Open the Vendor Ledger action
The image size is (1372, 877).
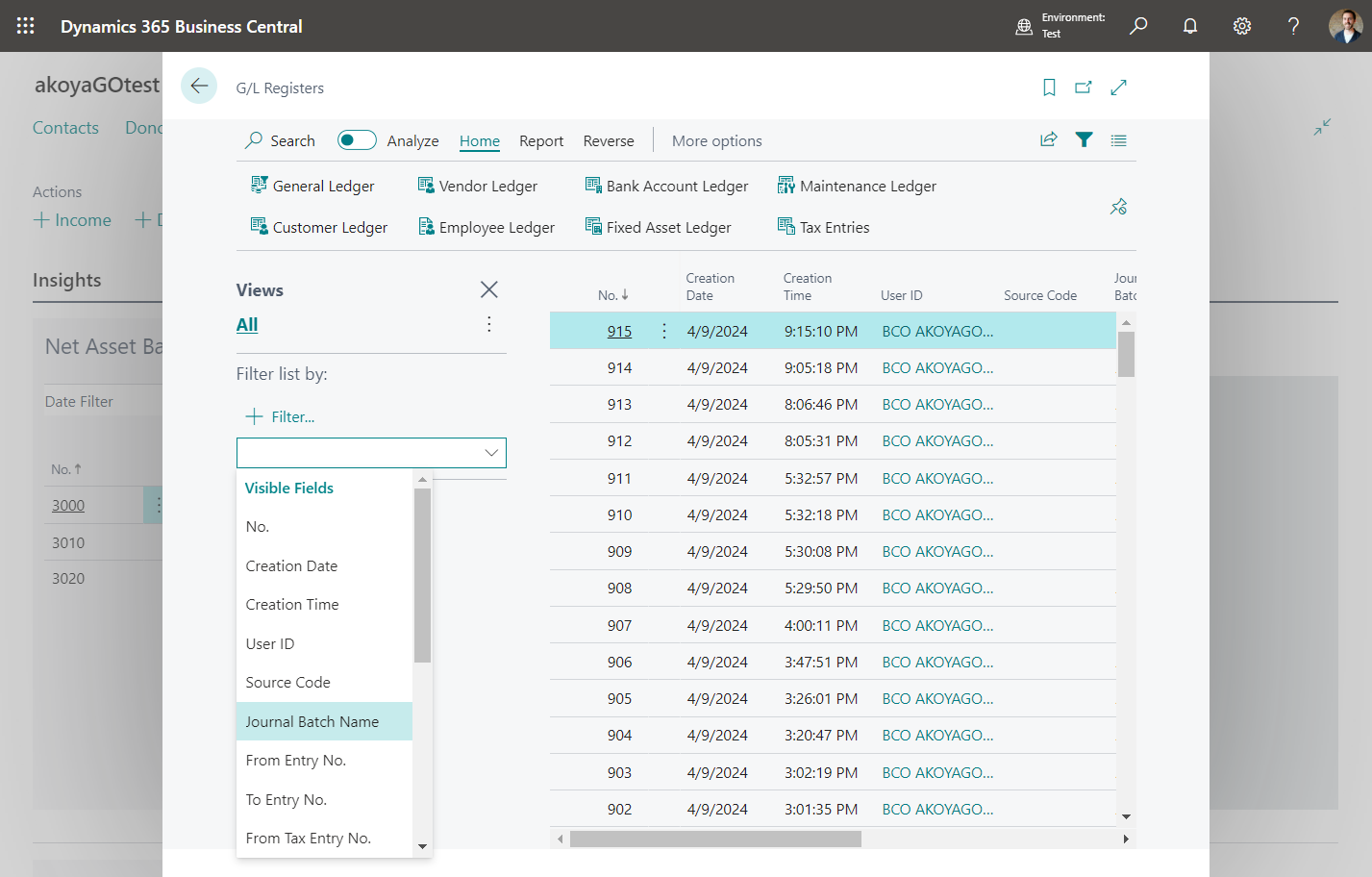coord(477,186)
